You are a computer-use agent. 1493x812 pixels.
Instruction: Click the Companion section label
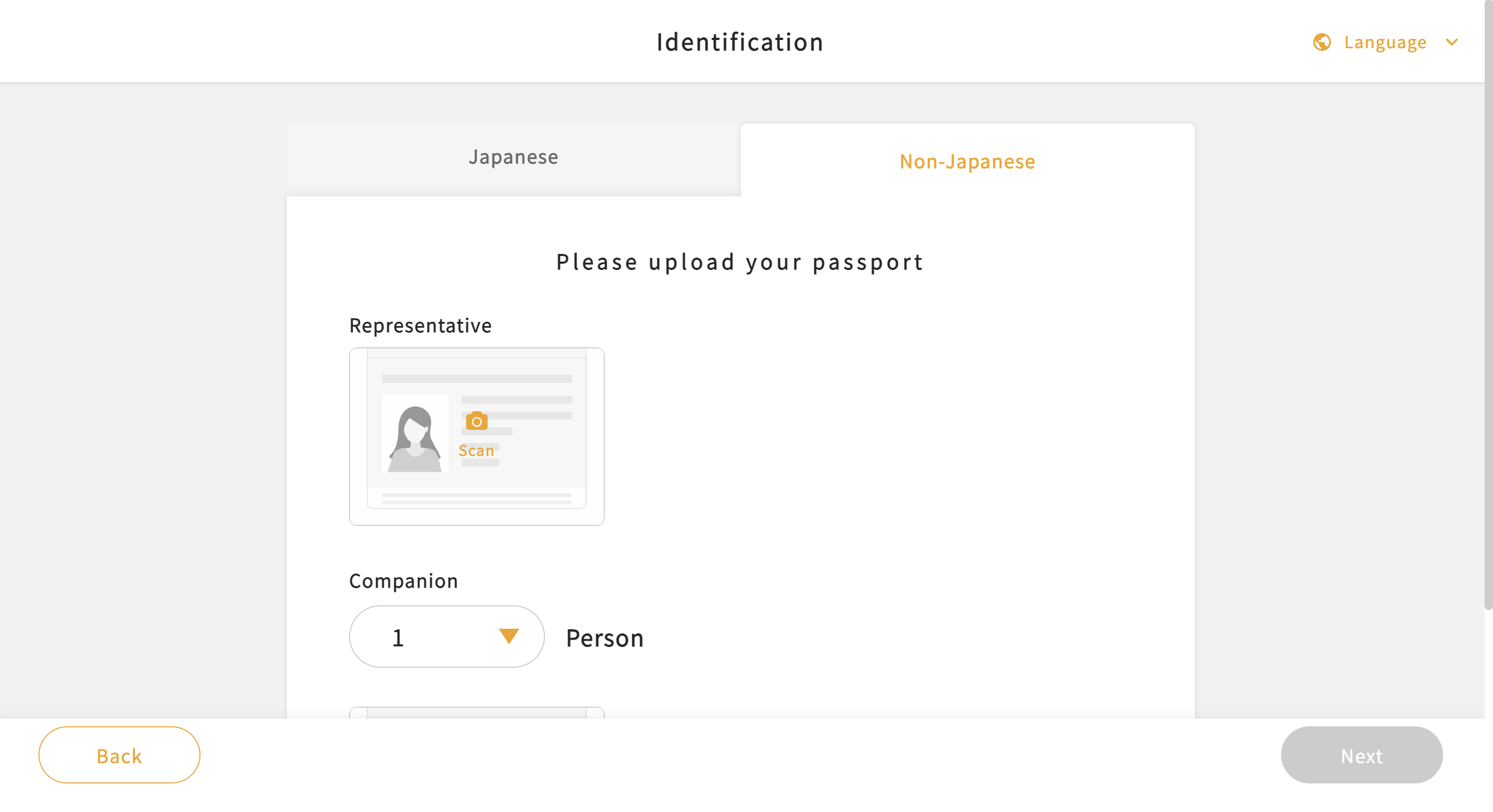pos(404,581)
